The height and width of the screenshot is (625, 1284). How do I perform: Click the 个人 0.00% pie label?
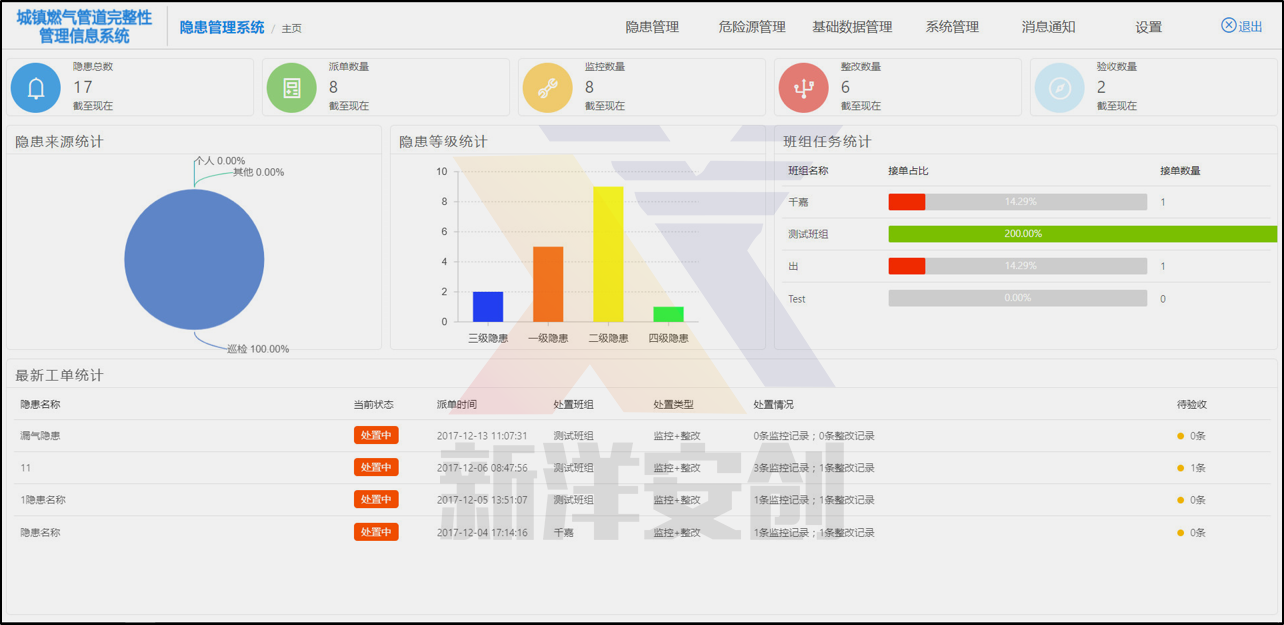point(220,160)
